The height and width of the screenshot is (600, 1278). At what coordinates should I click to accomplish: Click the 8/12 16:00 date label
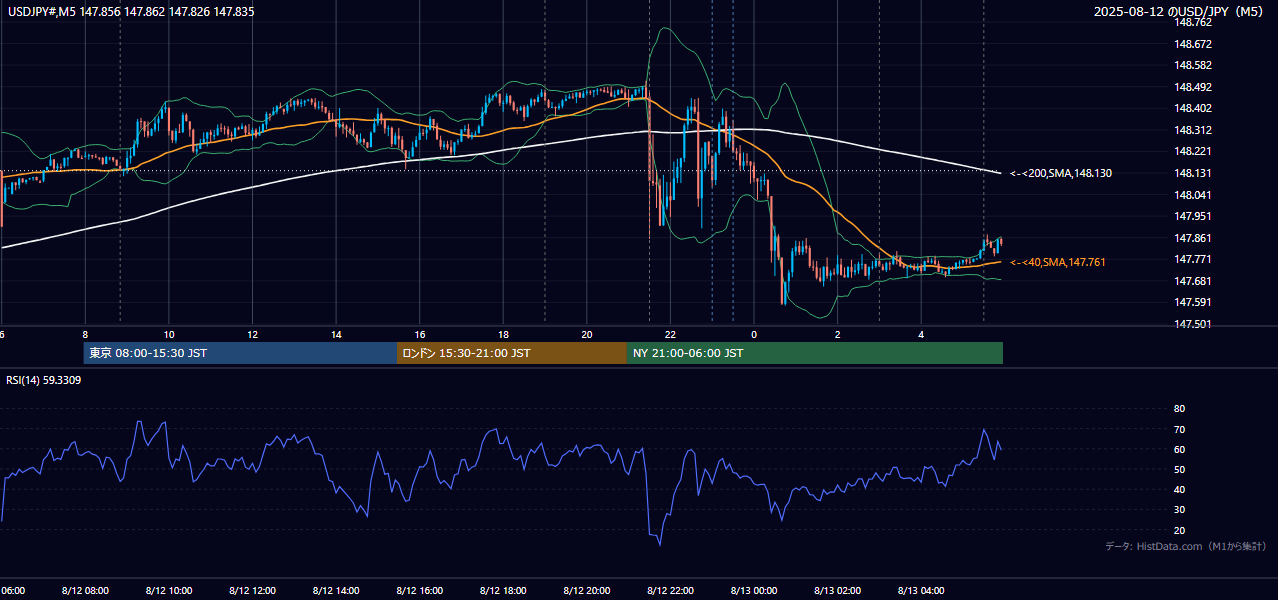coord(420,591)
